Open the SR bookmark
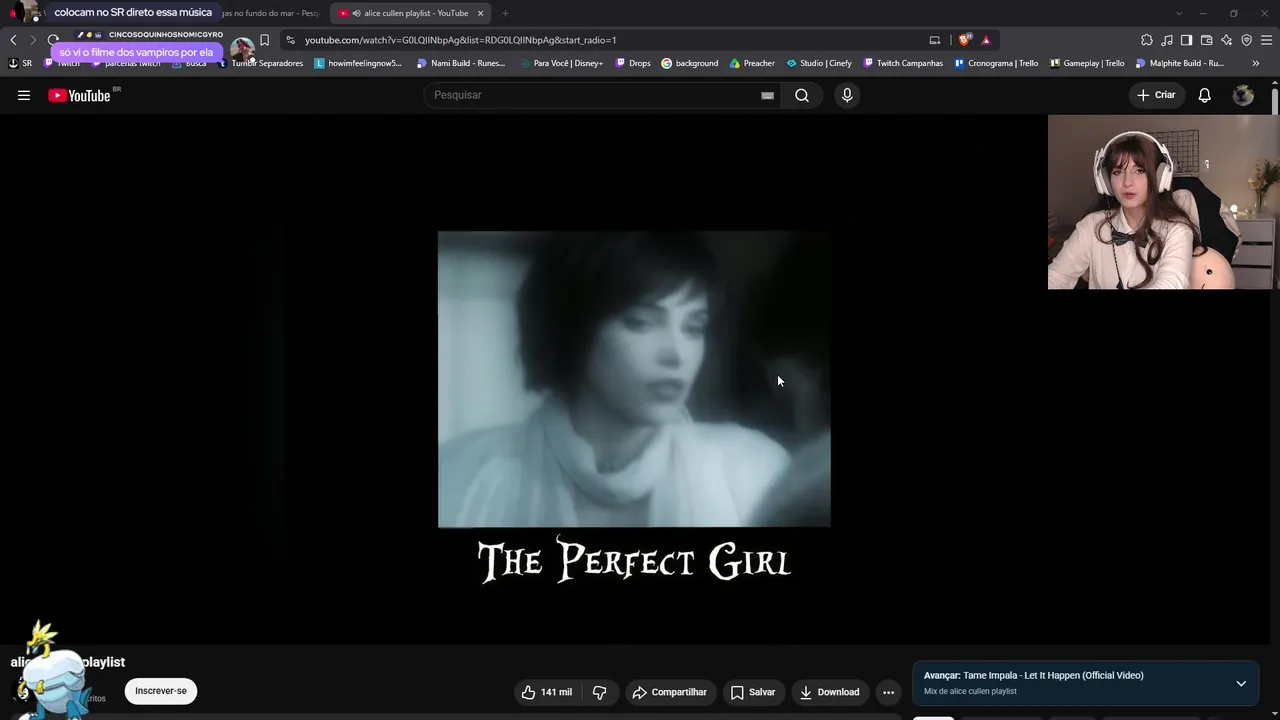 coord(20,63)
